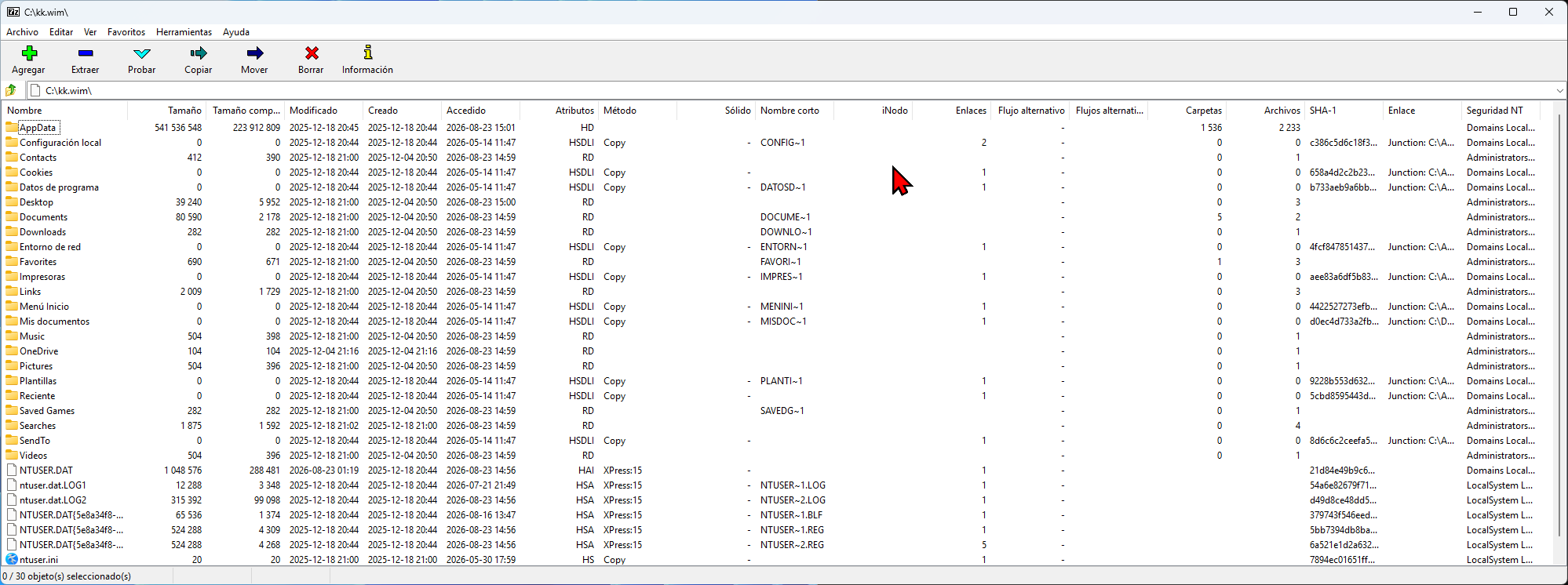Sort by the Atributos column header
Image resolution: width=1568 pixels, height=585 pixels.
559,111
